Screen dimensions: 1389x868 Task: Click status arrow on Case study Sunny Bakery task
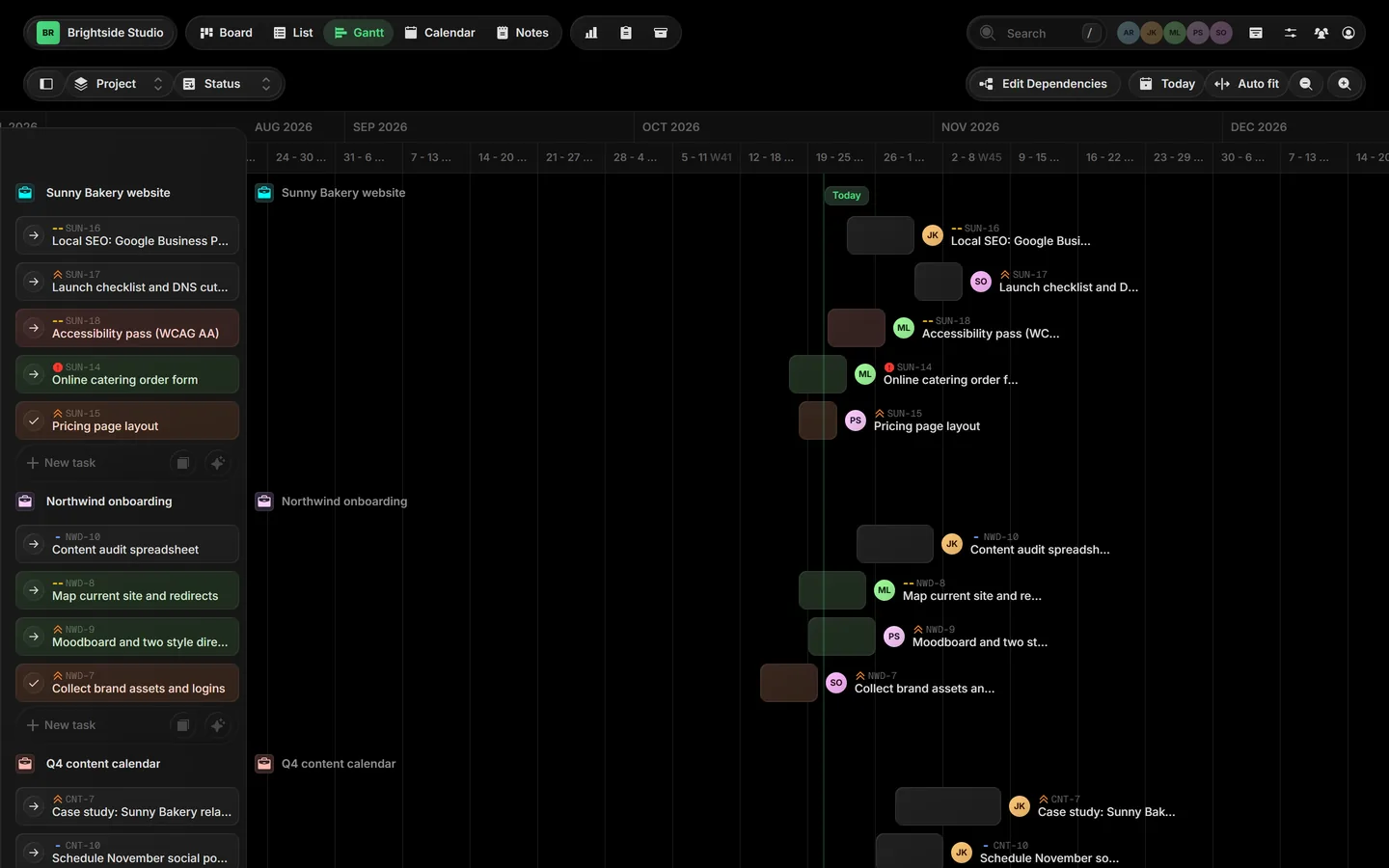[34, 806]
